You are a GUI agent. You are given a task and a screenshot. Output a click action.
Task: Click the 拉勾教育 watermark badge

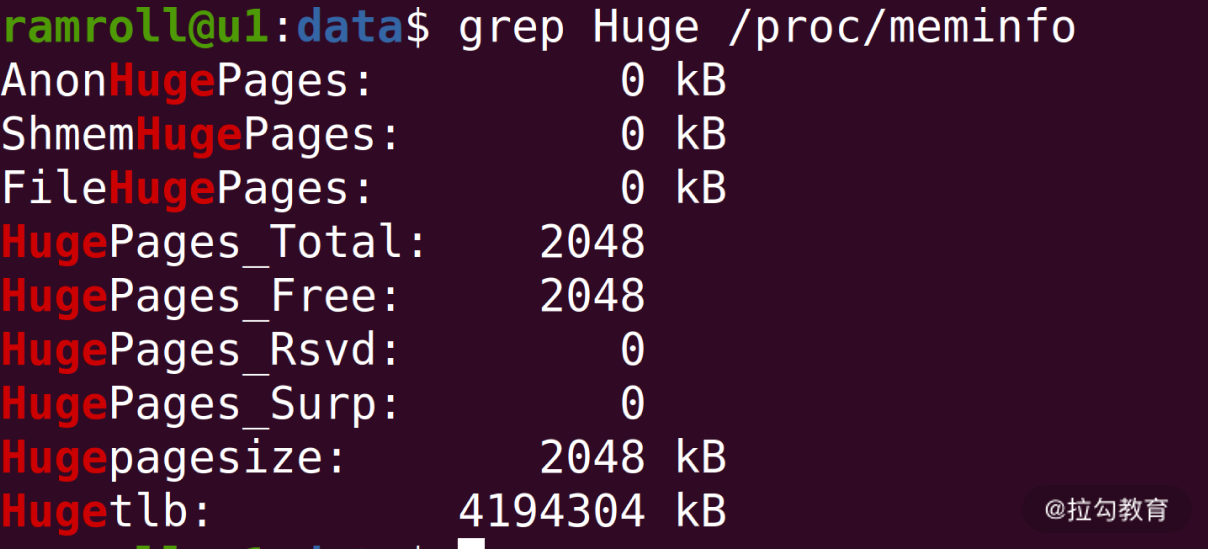1106,510
